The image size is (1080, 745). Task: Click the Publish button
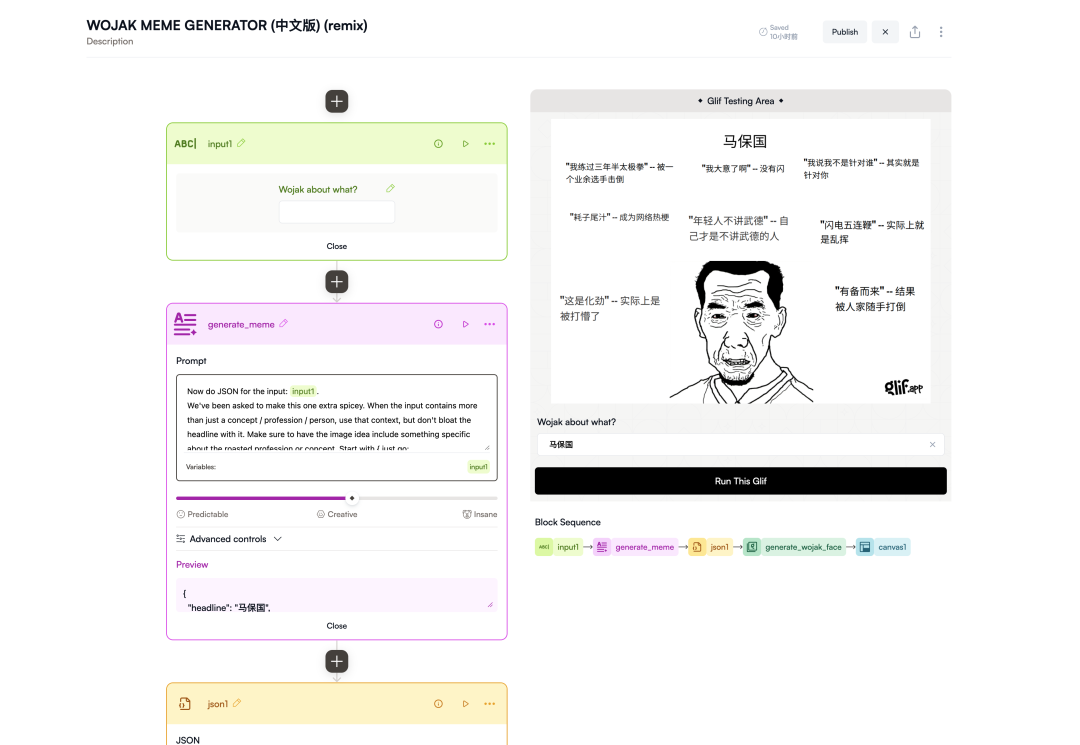[x=844, y=32]
